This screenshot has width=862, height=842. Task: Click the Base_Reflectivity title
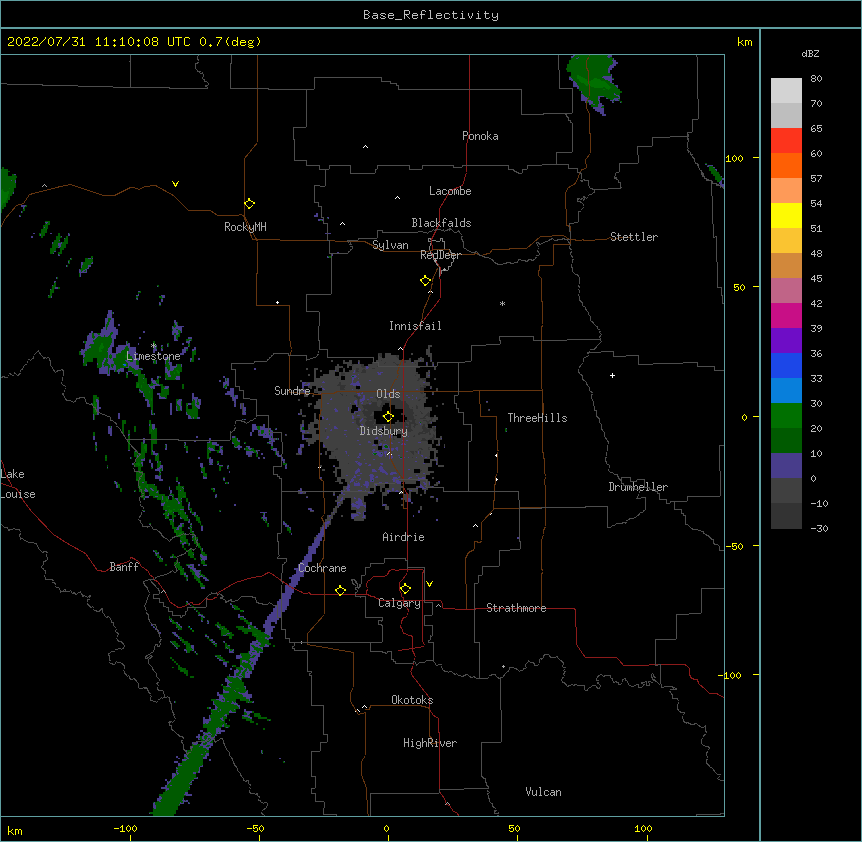coord(431,15)
